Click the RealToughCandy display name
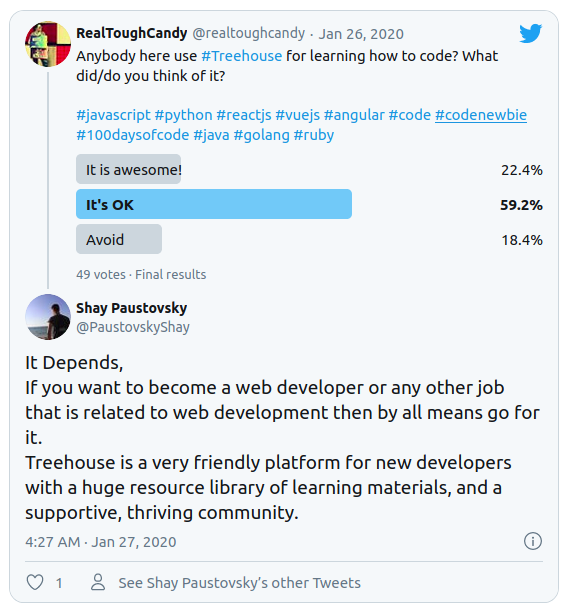The height and width of the screenshot is (616, 572). coord(132,34)
